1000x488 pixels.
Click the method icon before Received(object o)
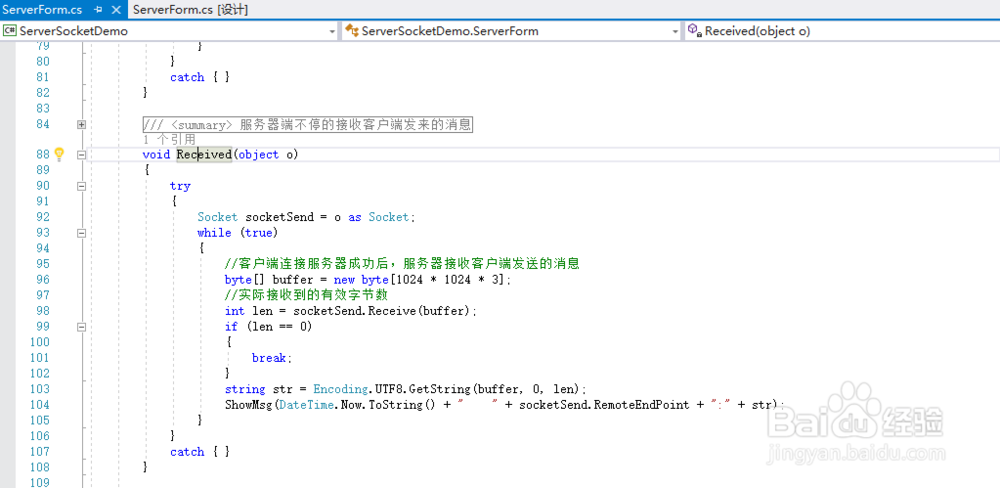point(695,31)
